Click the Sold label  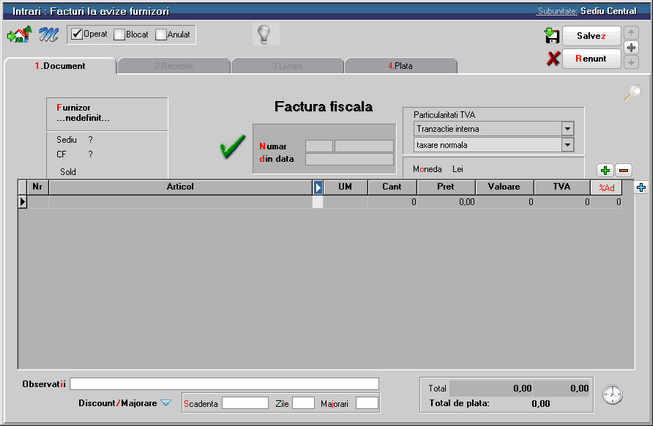(68, 172)
